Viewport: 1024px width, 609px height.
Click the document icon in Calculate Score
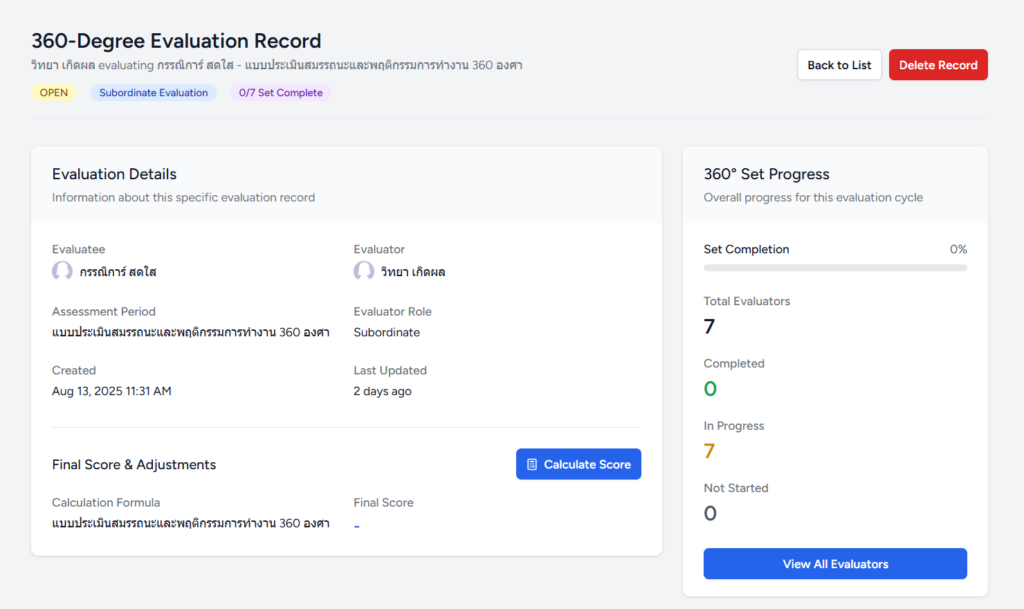pos(532,464)
